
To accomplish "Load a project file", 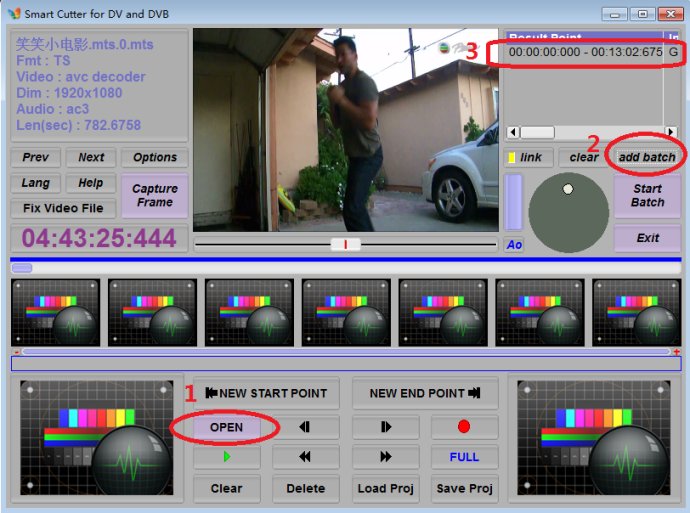I will pyautogui.click(x=385, y=488).
